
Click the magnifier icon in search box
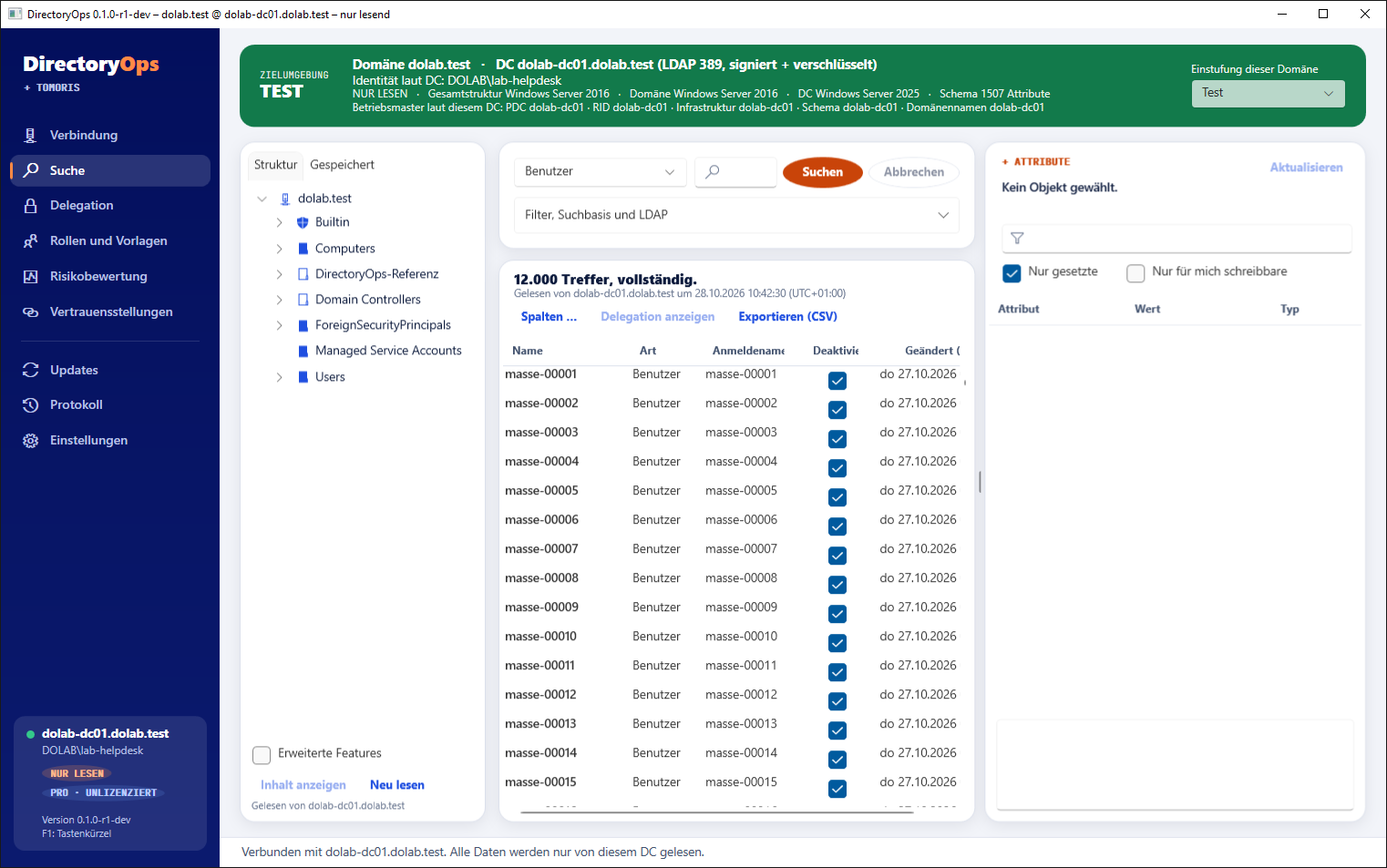point(713,171)
